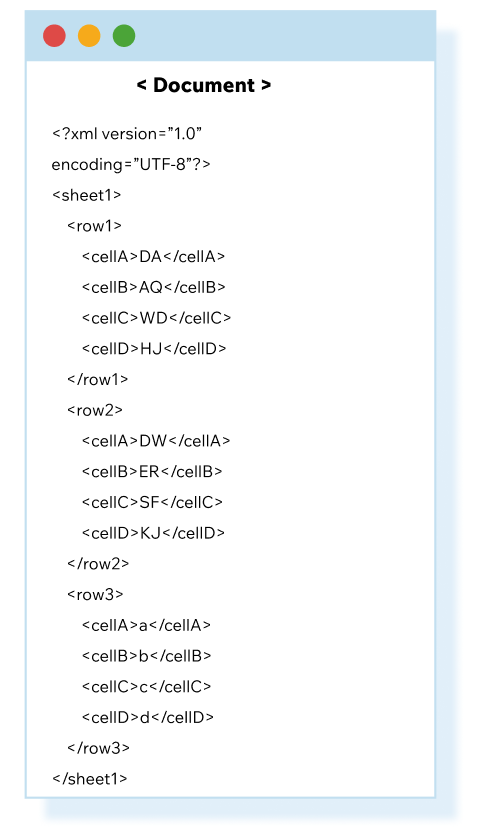483x837 pixels.
Task: Select the xml version declaration line
Action: point(127,133)
